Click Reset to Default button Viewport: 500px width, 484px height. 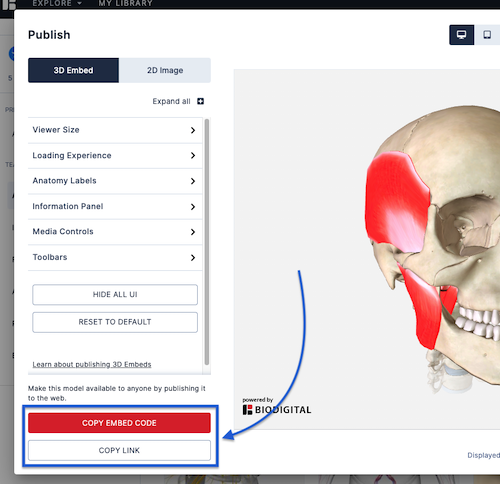[x=115, y=322]
